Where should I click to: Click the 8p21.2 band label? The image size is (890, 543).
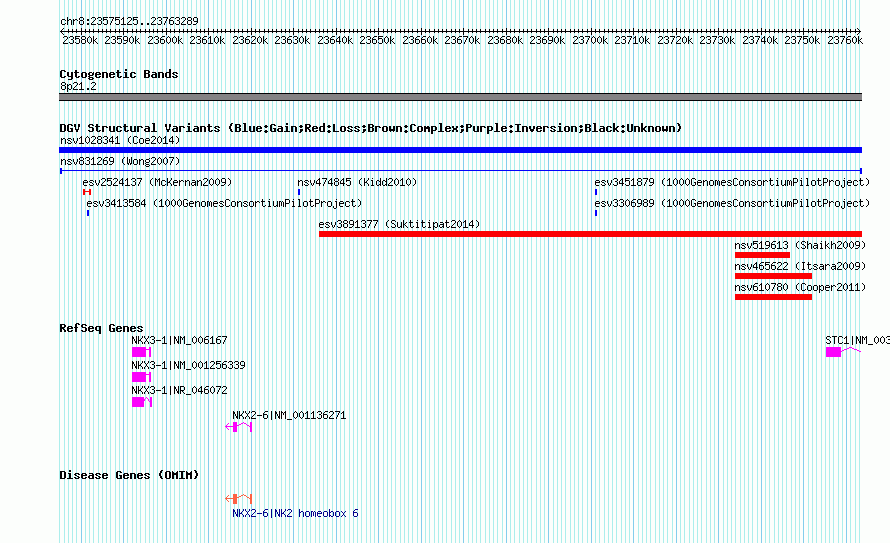pyautogui.click(x=78, y=86)
